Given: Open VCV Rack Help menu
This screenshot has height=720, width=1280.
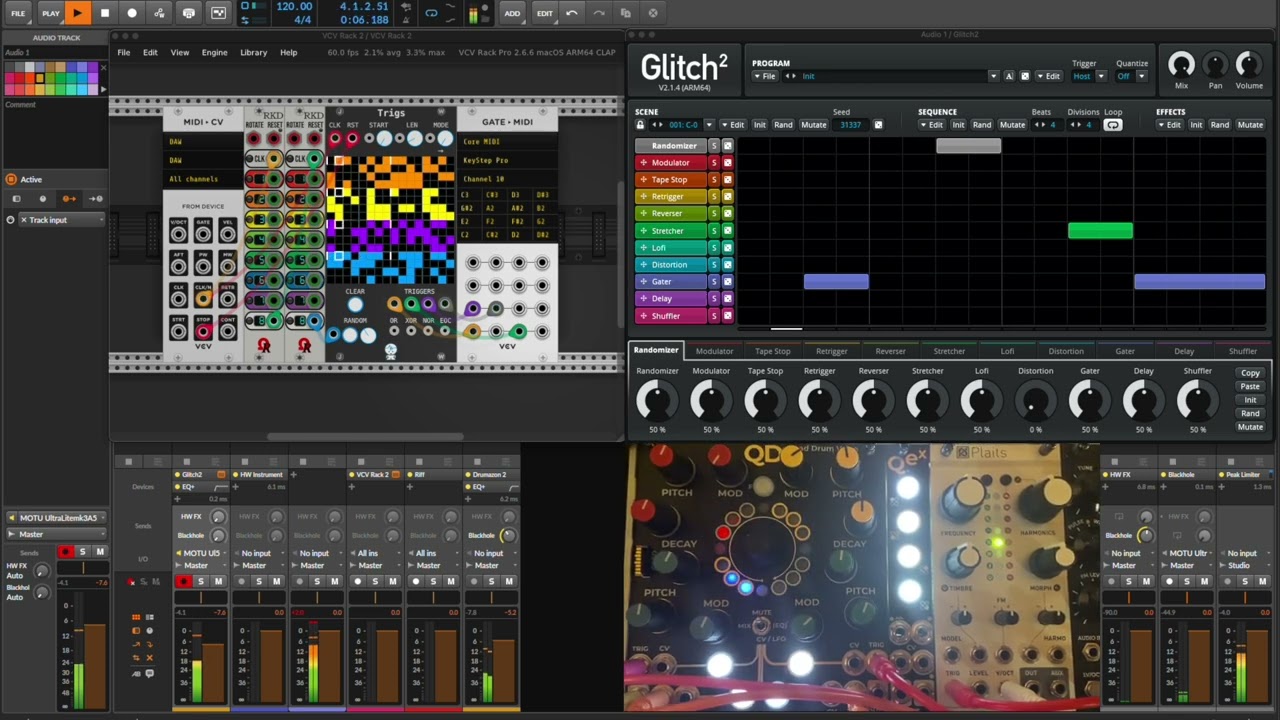Looking at the screenshot, I should click(x=288, y=52).
